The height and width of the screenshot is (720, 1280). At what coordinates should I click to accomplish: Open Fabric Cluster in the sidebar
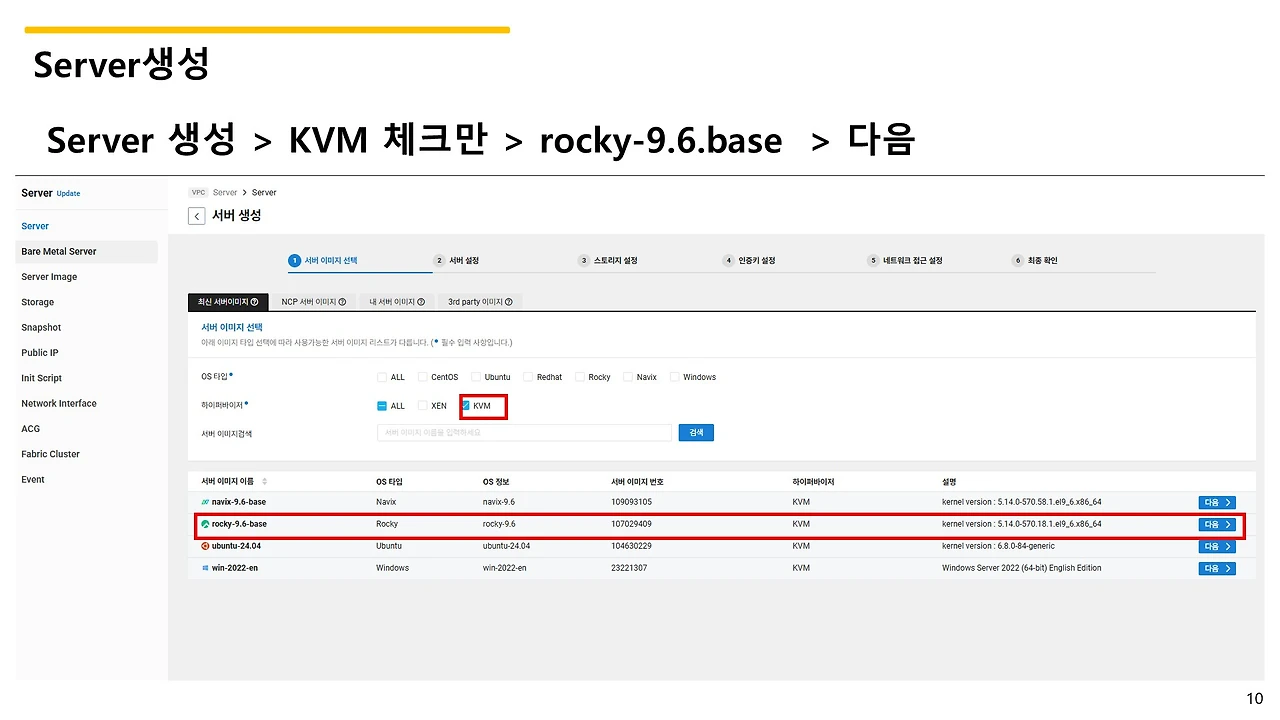pos(50,454)
